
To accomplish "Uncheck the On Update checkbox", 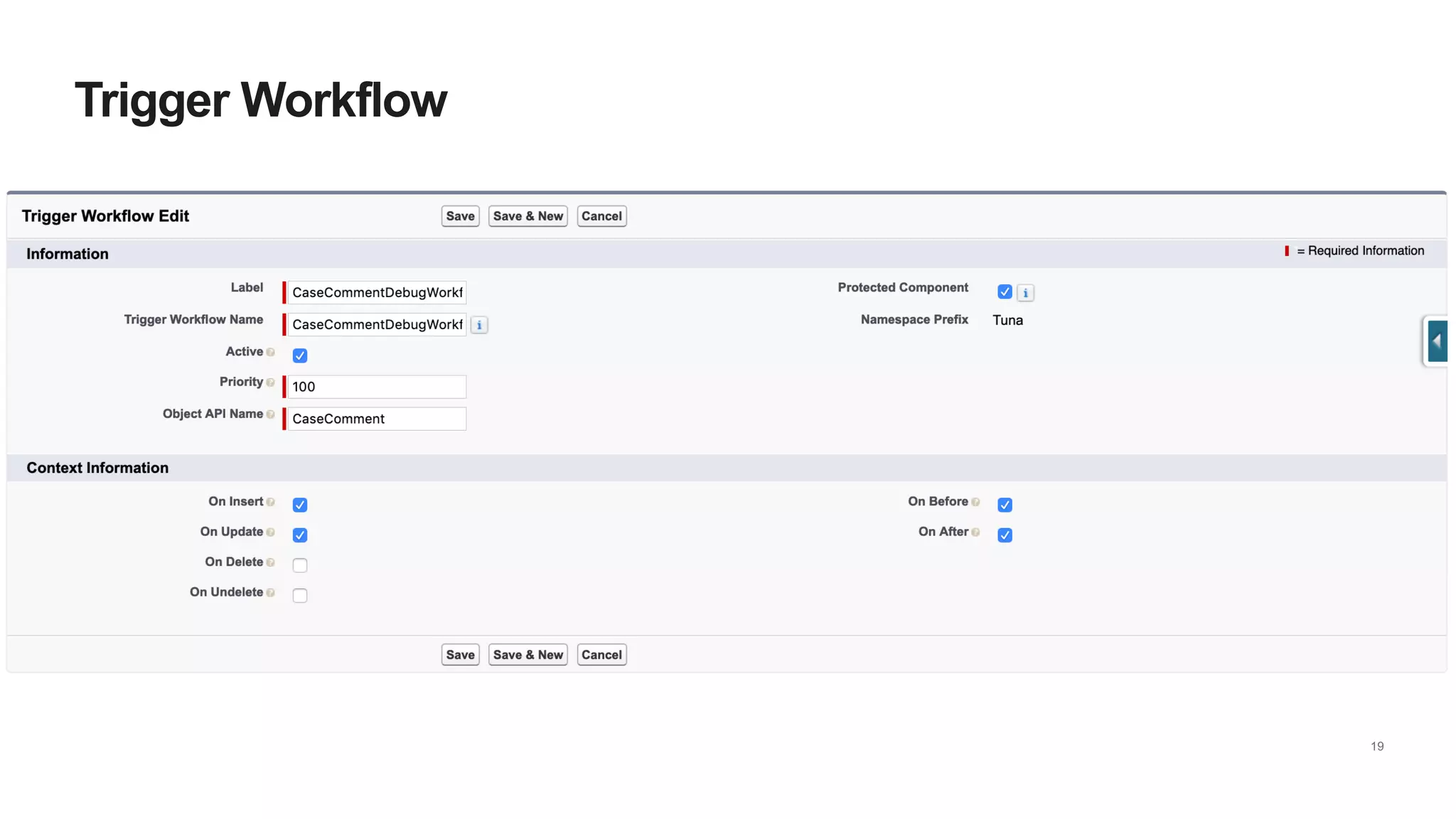I will [300, 535].
